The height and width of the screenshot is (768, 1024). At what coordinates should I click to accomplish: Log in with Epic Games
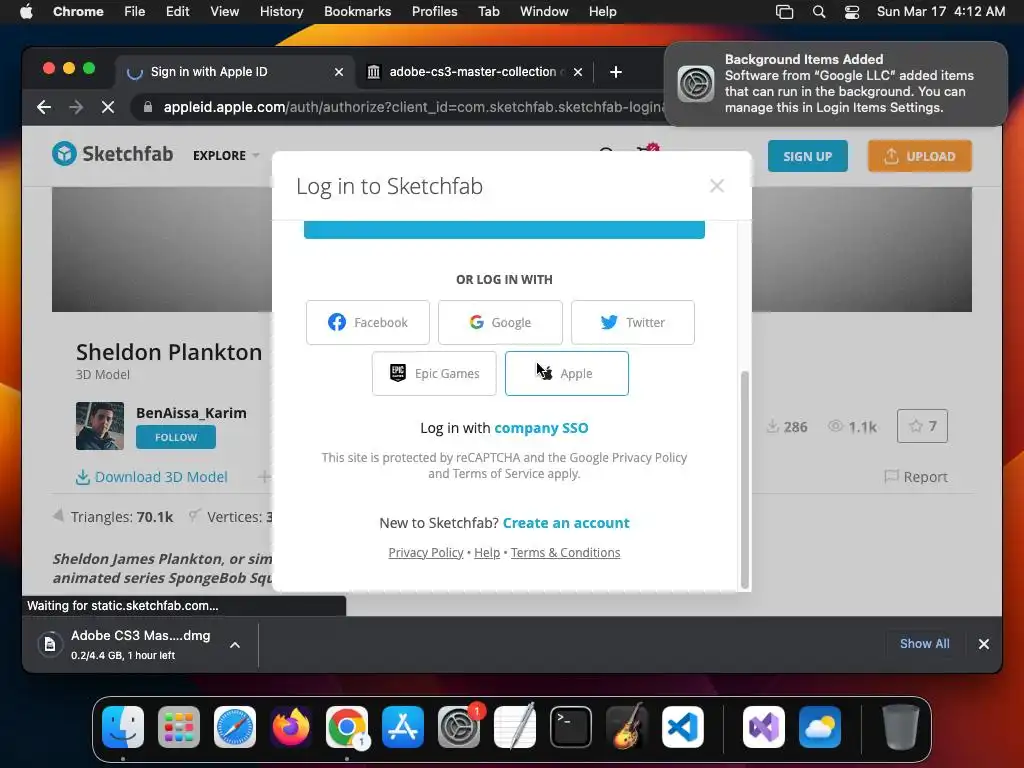[434, 374]
